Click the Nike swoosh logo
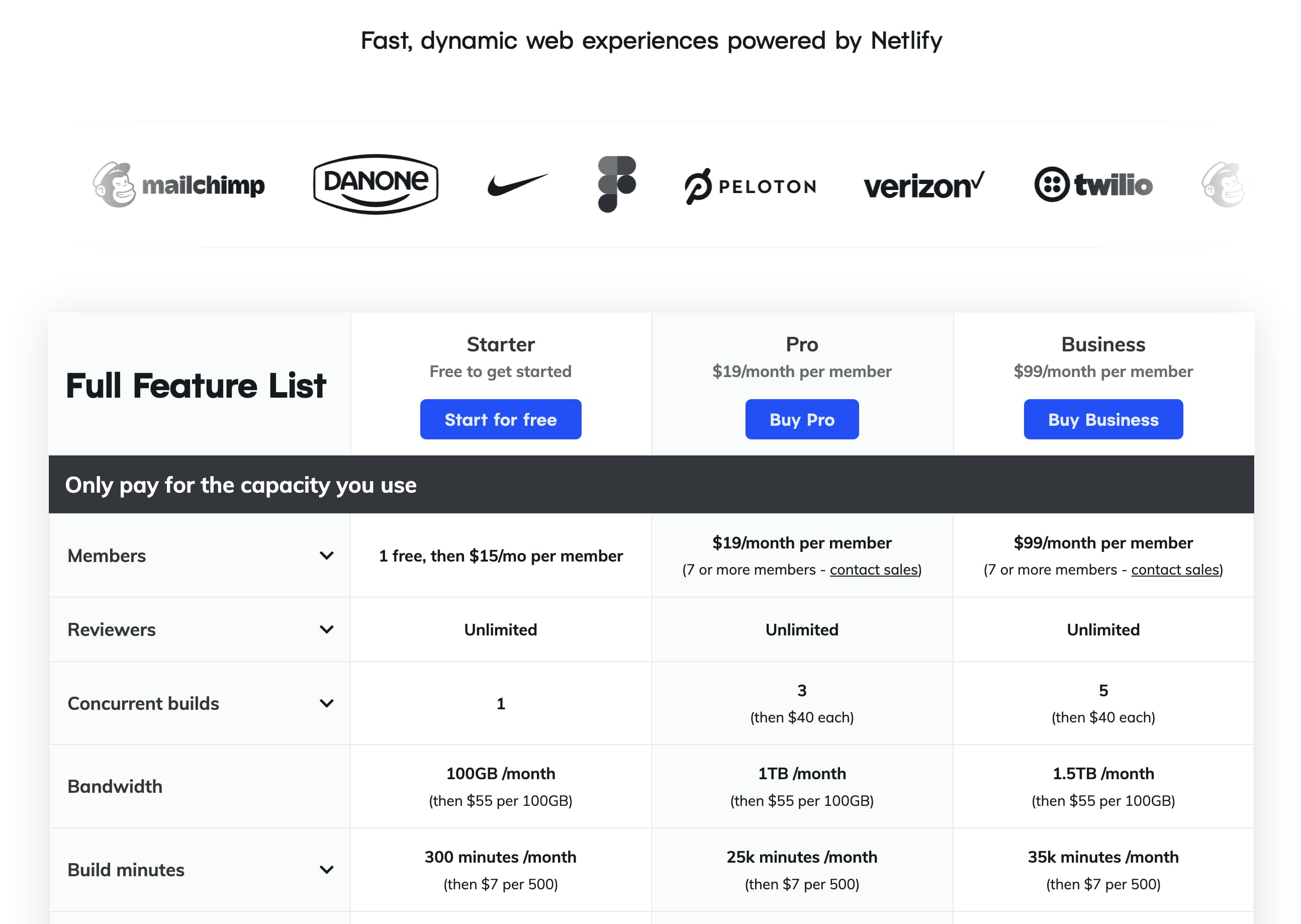The image size is (1301, 924). (518, 184)
